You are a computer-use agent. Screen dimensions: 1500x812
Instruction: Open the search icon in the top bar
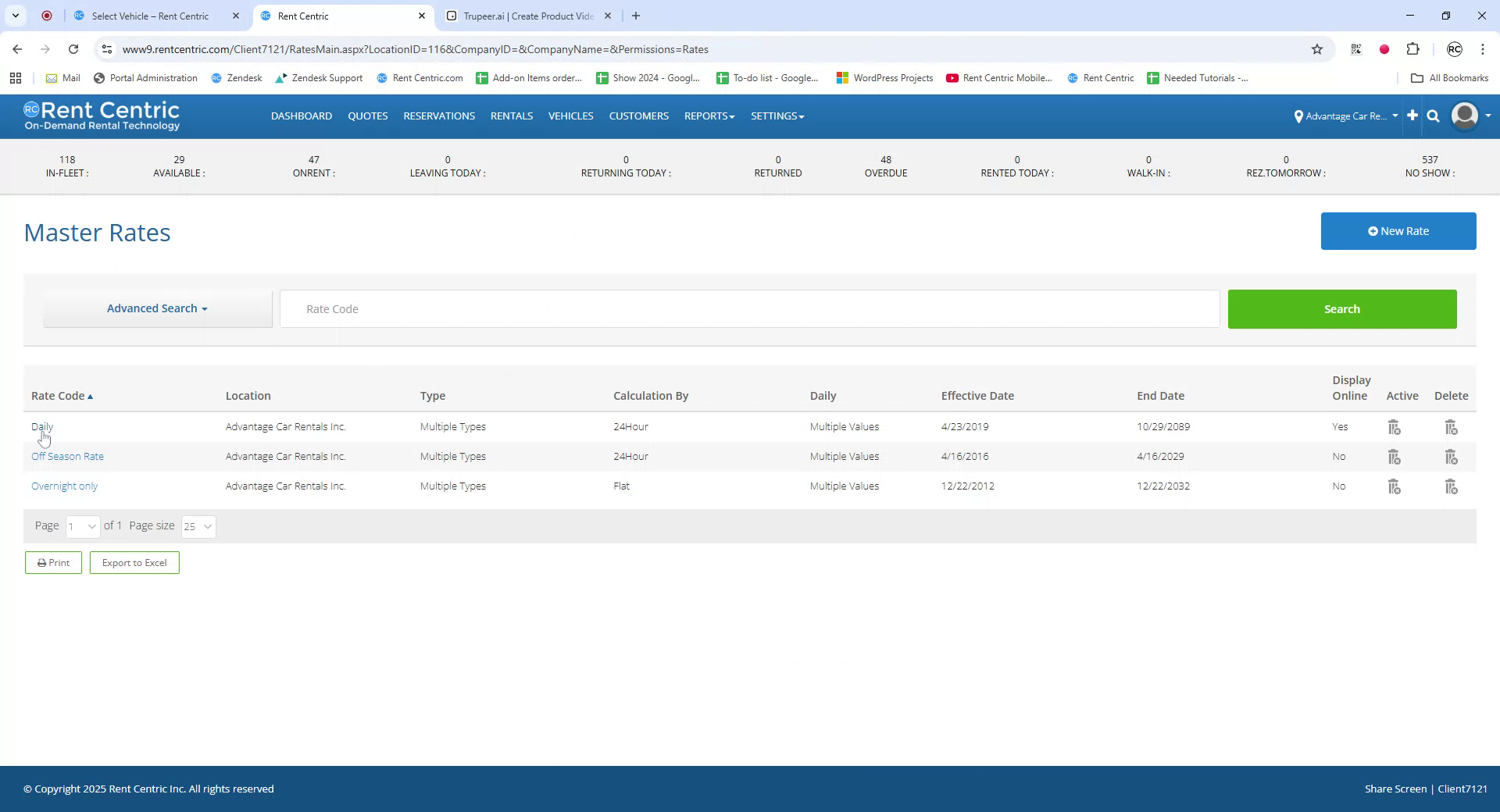coord(1433,116)
